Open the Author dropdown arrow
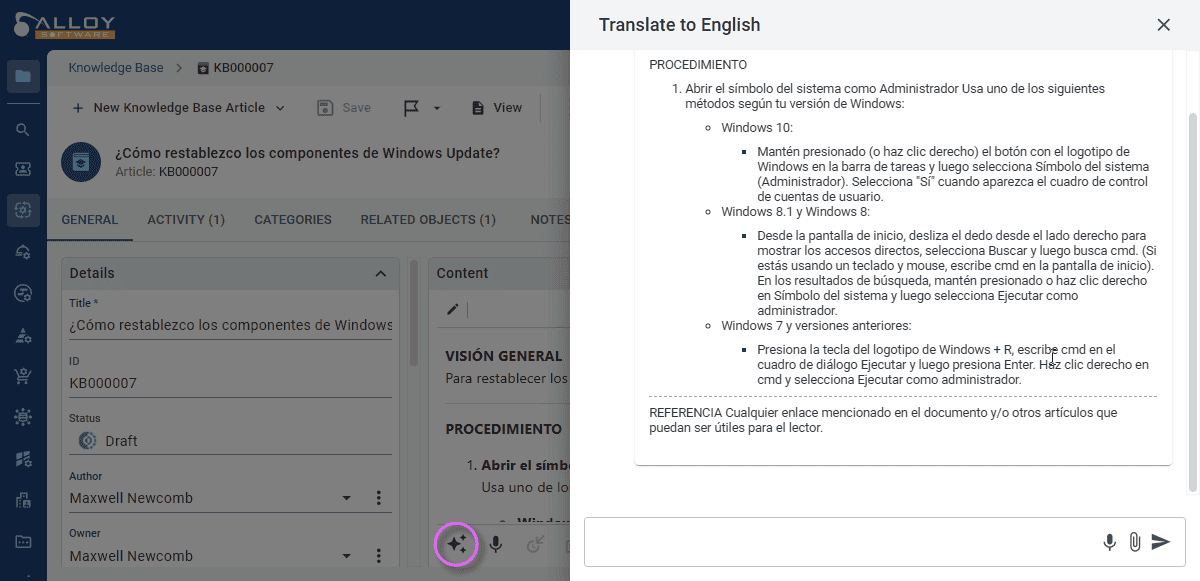Image resolution: width=1200 pixels, height=581 pixels. [x=347, y=498]
